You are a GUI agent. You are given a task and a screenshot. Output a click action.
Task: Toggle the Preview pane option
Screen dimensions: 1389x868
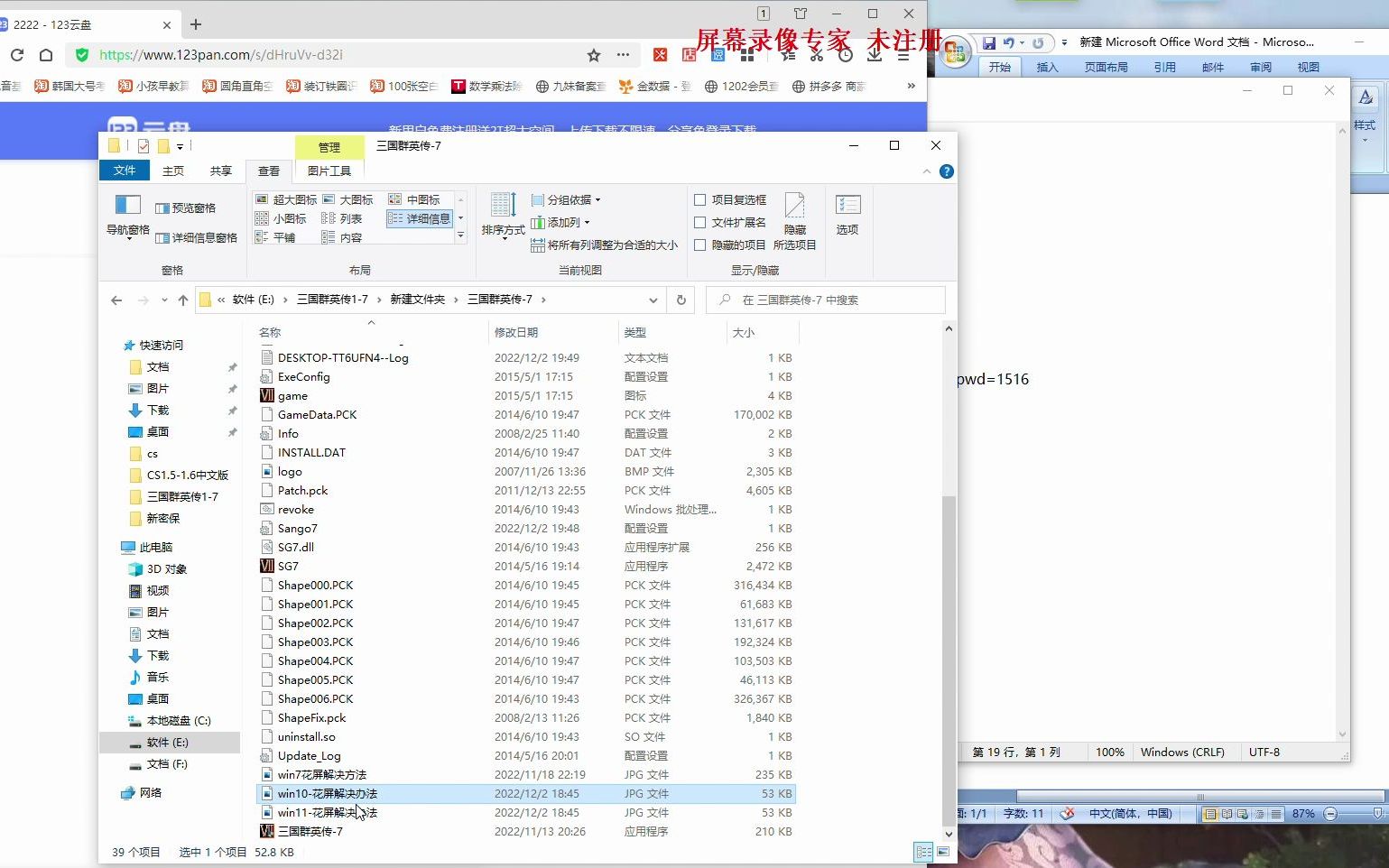(x=186, y=208)
